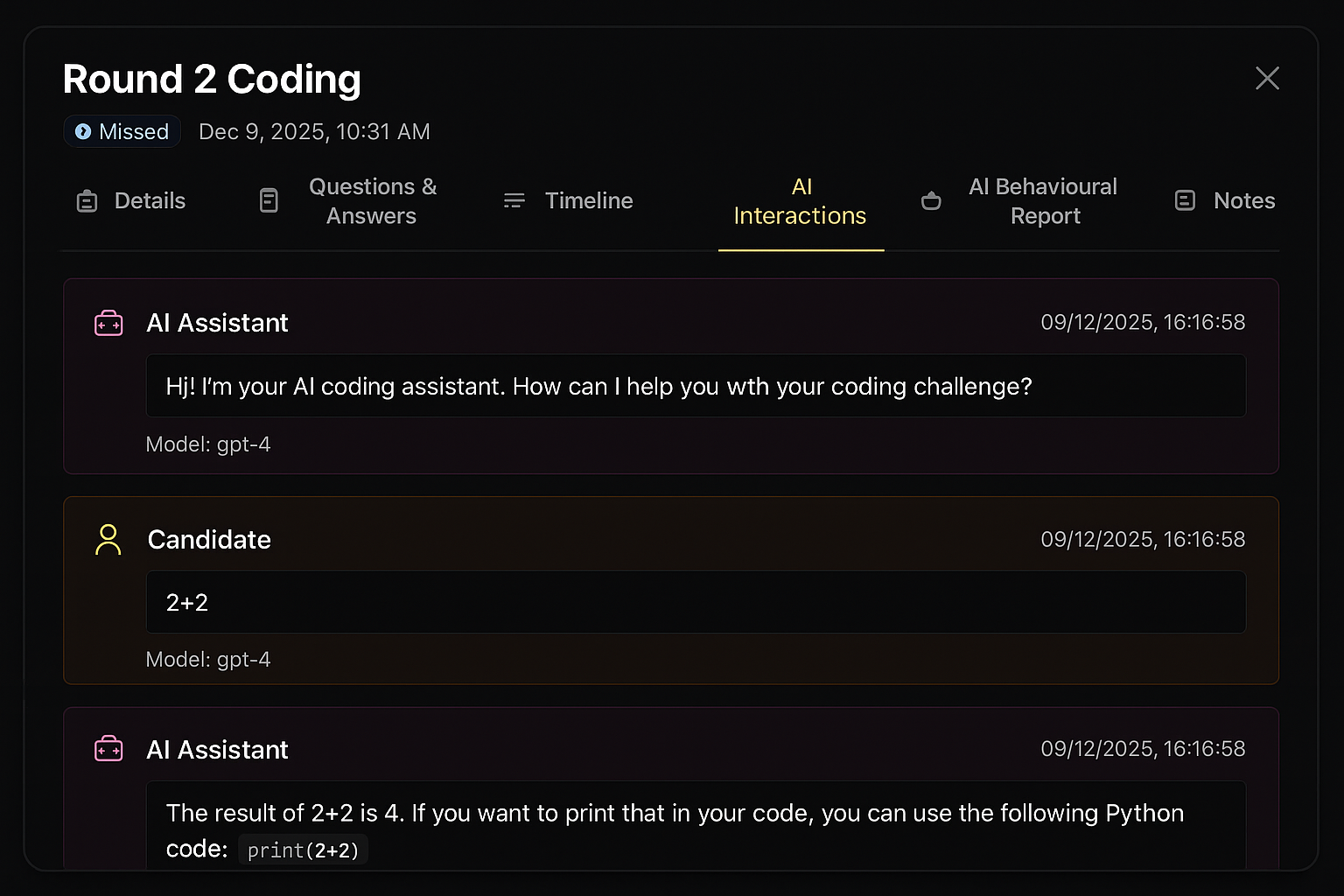Close the Round 2 Coding dialog
The height and width of the screenshot is (896, 1344).
click(x=1267, y=78)
